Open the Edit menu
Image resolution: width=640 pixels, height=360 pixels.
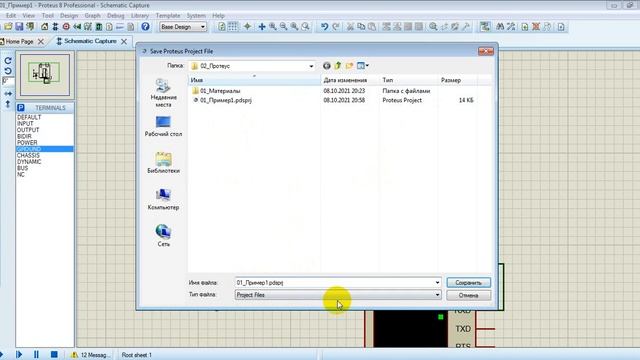click(11, 16)
